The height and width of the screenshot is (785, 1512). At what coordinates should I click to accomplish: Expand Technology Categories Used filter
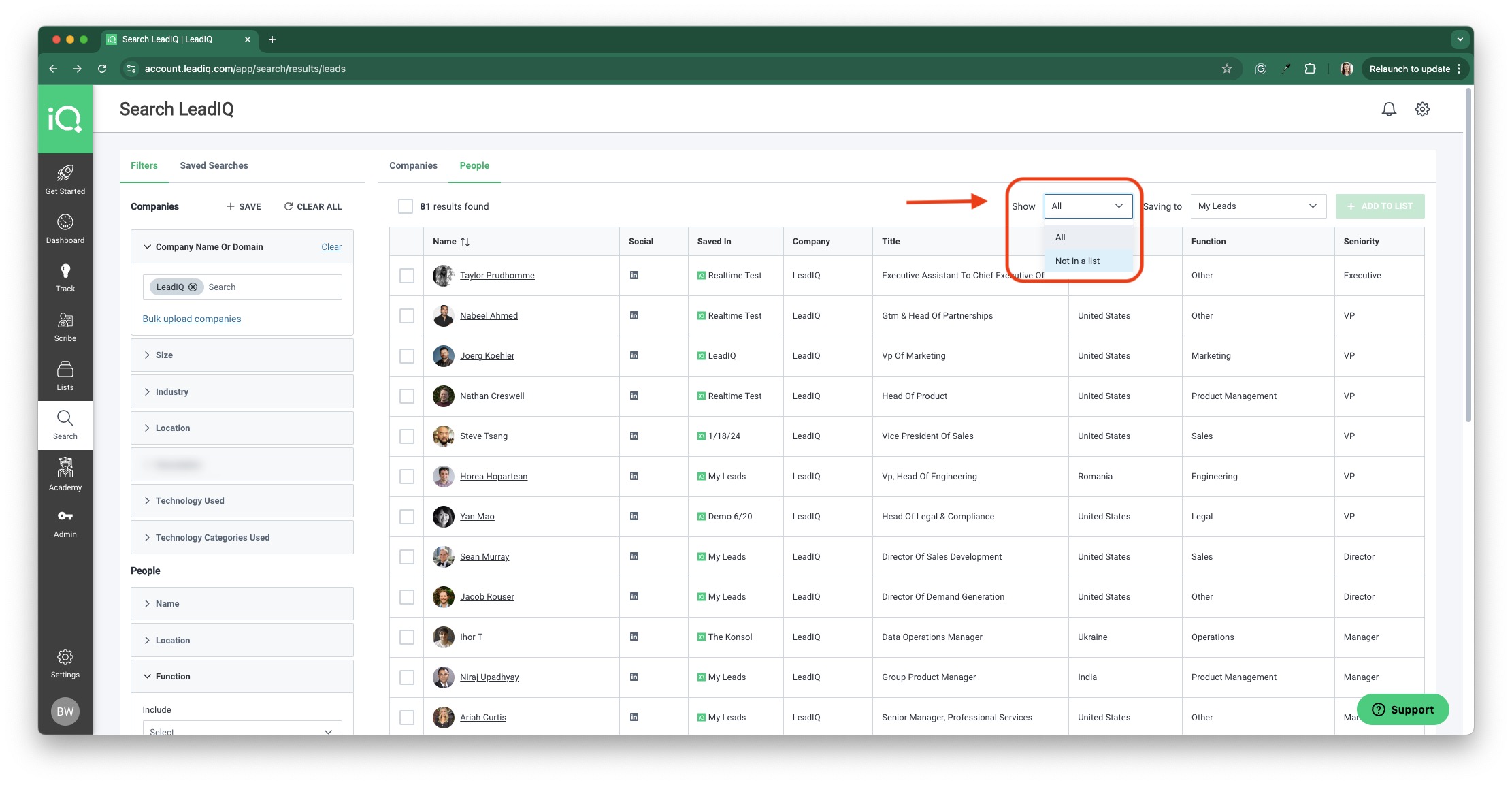(242, 538)
